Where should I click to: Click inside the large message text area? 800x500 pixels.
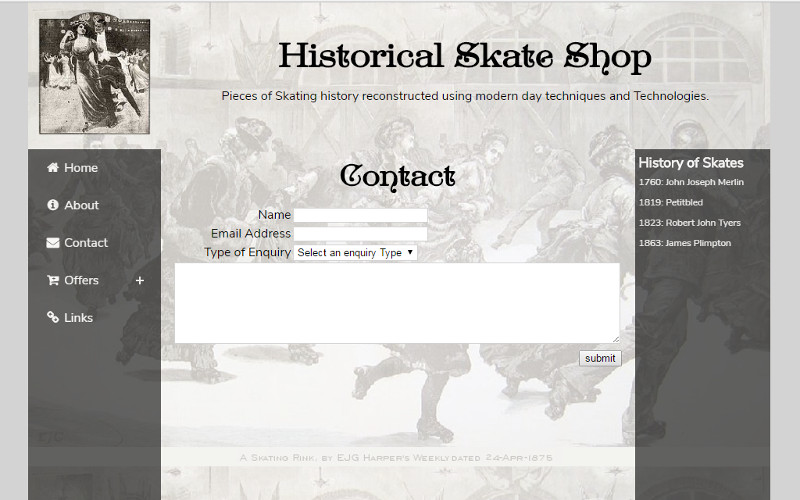tap(397, 303)
